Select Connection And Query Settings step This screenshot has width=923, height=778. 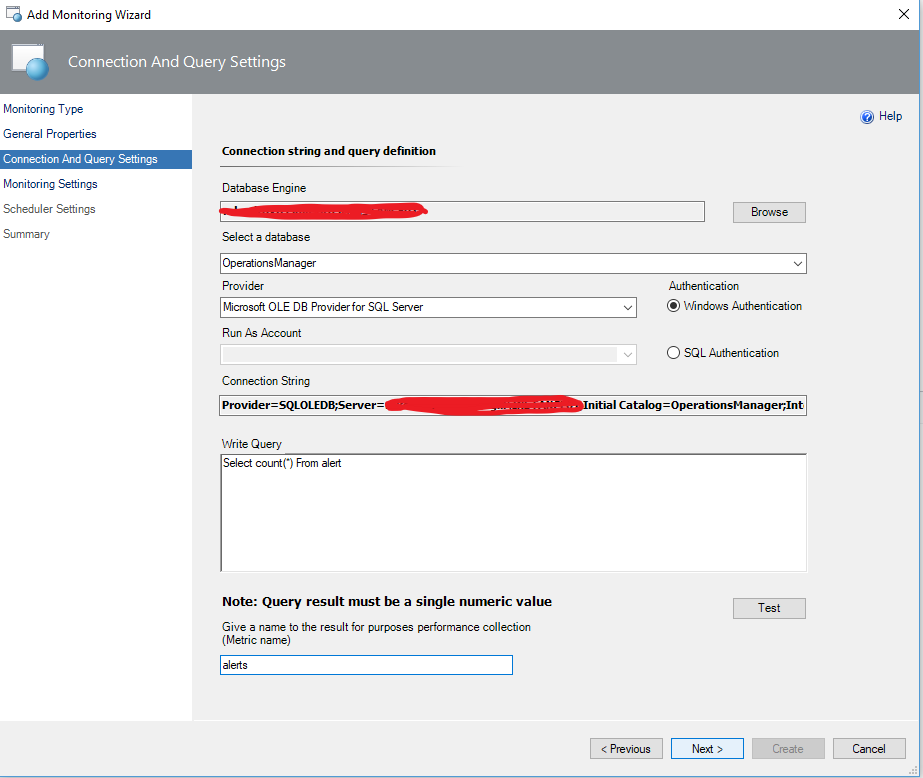(80, 159)
